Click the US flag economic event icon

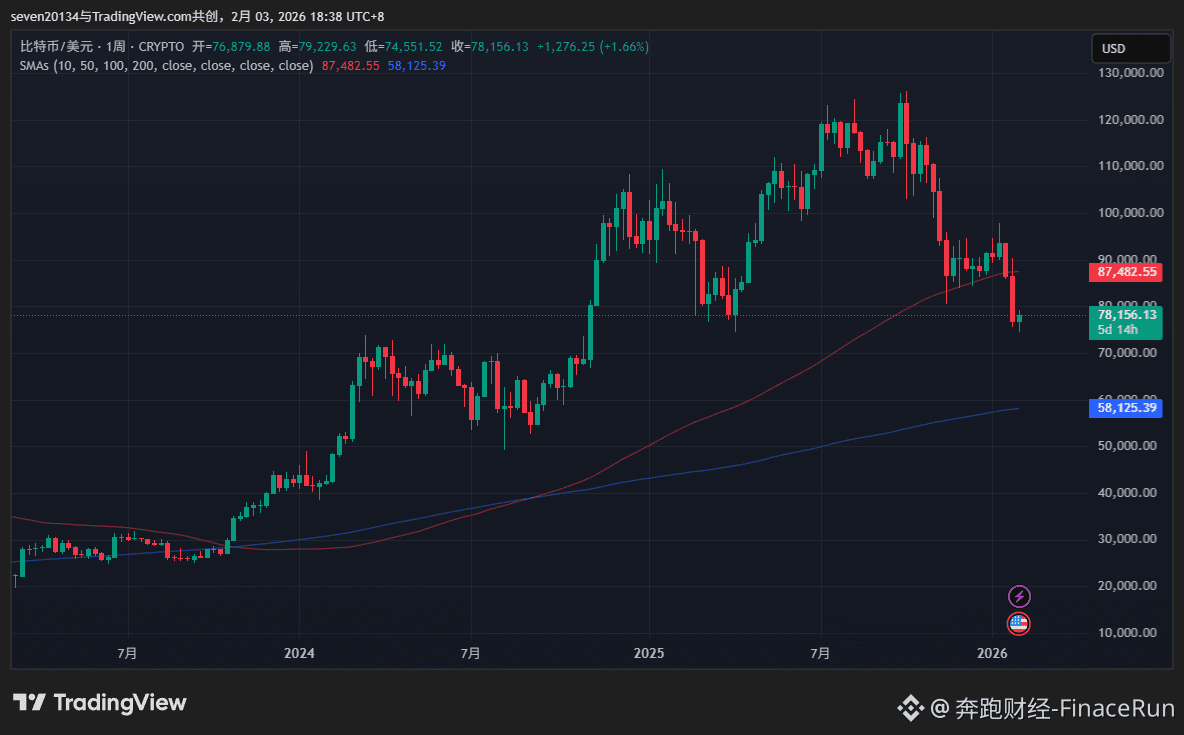pos(1018,624)
